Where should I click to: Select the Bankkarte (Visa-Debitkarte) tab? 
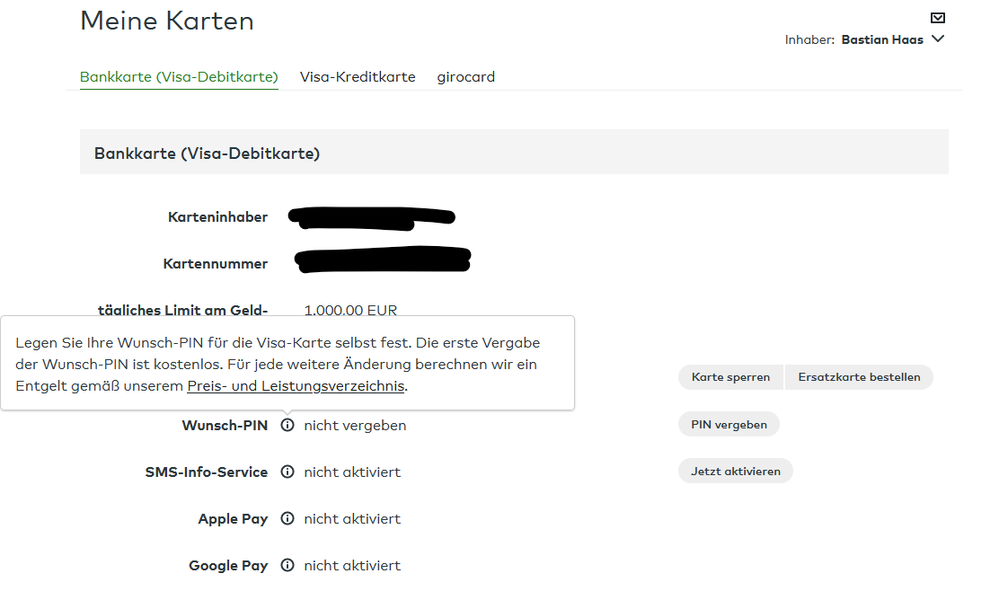179,77
